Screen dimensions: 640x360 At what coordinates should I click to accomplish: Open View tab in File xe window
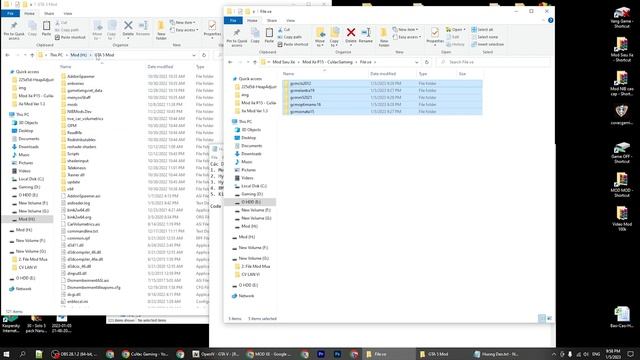(x=291, y=20)
